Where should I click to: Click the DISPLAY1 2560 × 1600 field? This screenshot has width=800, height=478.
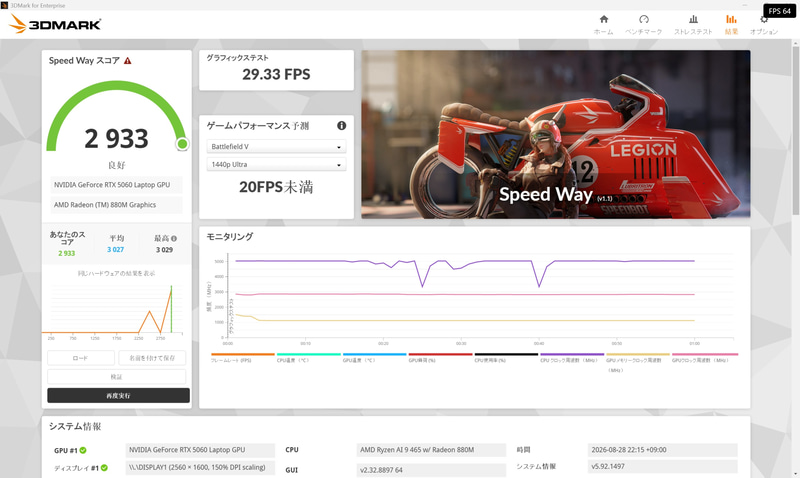pyautogui.click(x=200, y=467)
